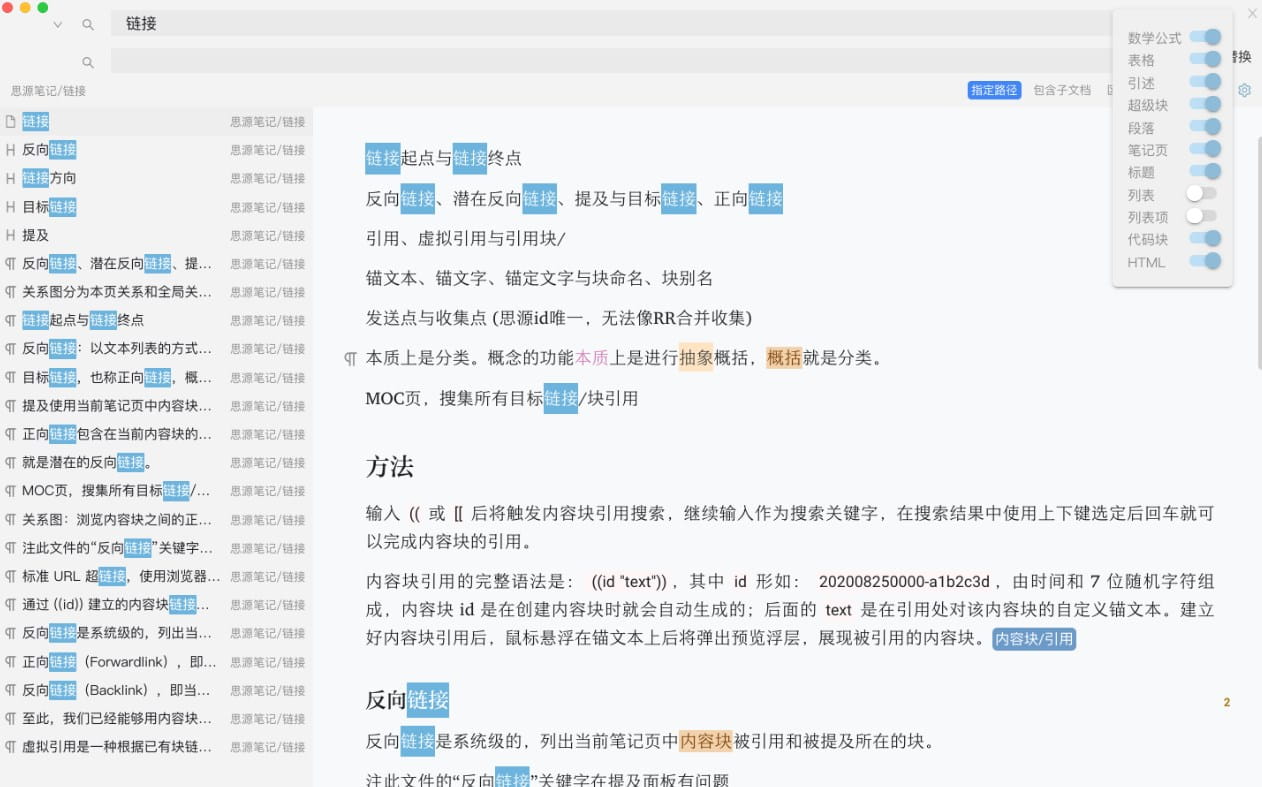The height and width of the screenshot is (787, 1262).
Task: Click the heading icon next to 反向链接 result
Action: (x=10, y=149)
